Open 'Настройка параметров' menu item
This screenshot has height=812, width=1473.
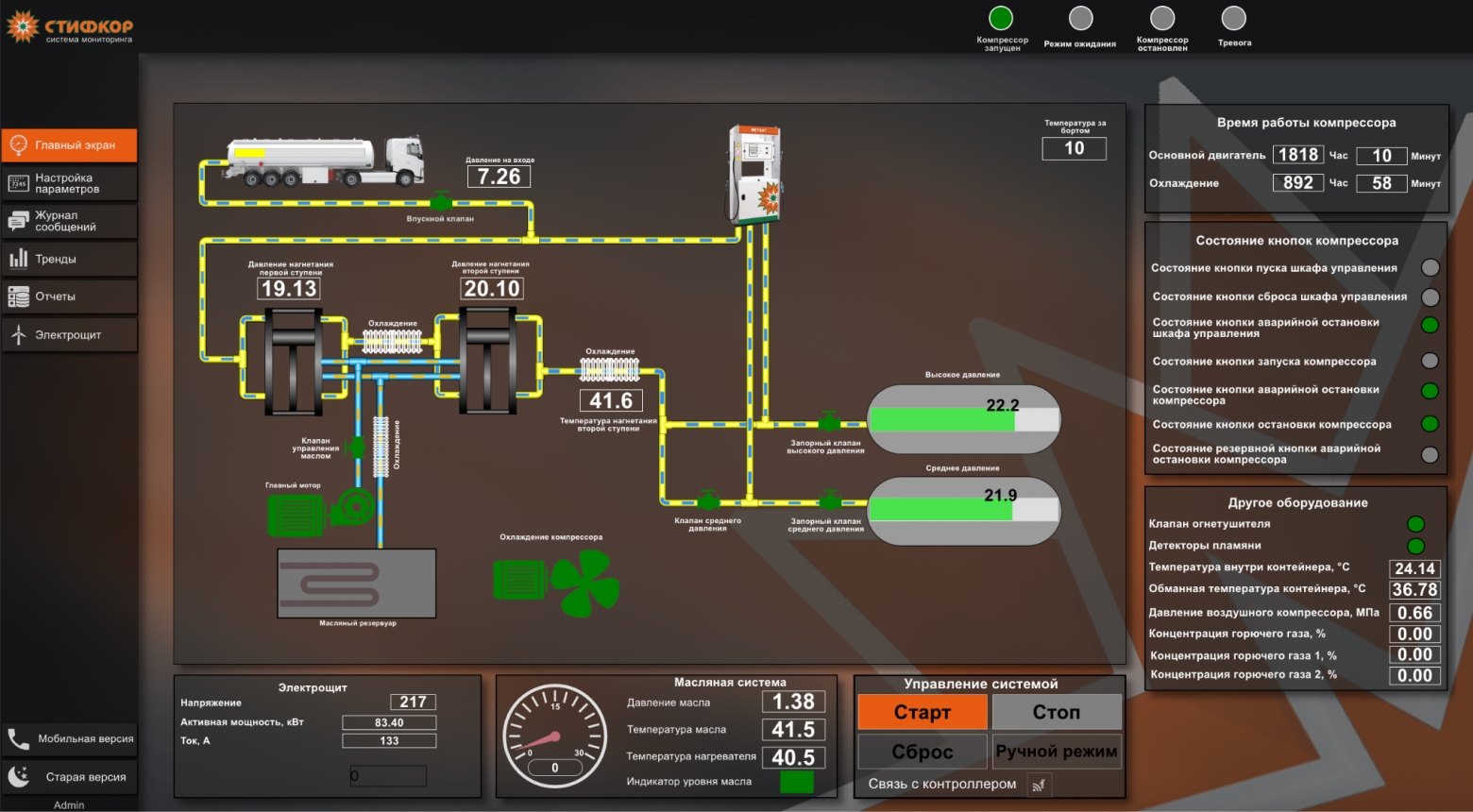click(69, 183)
